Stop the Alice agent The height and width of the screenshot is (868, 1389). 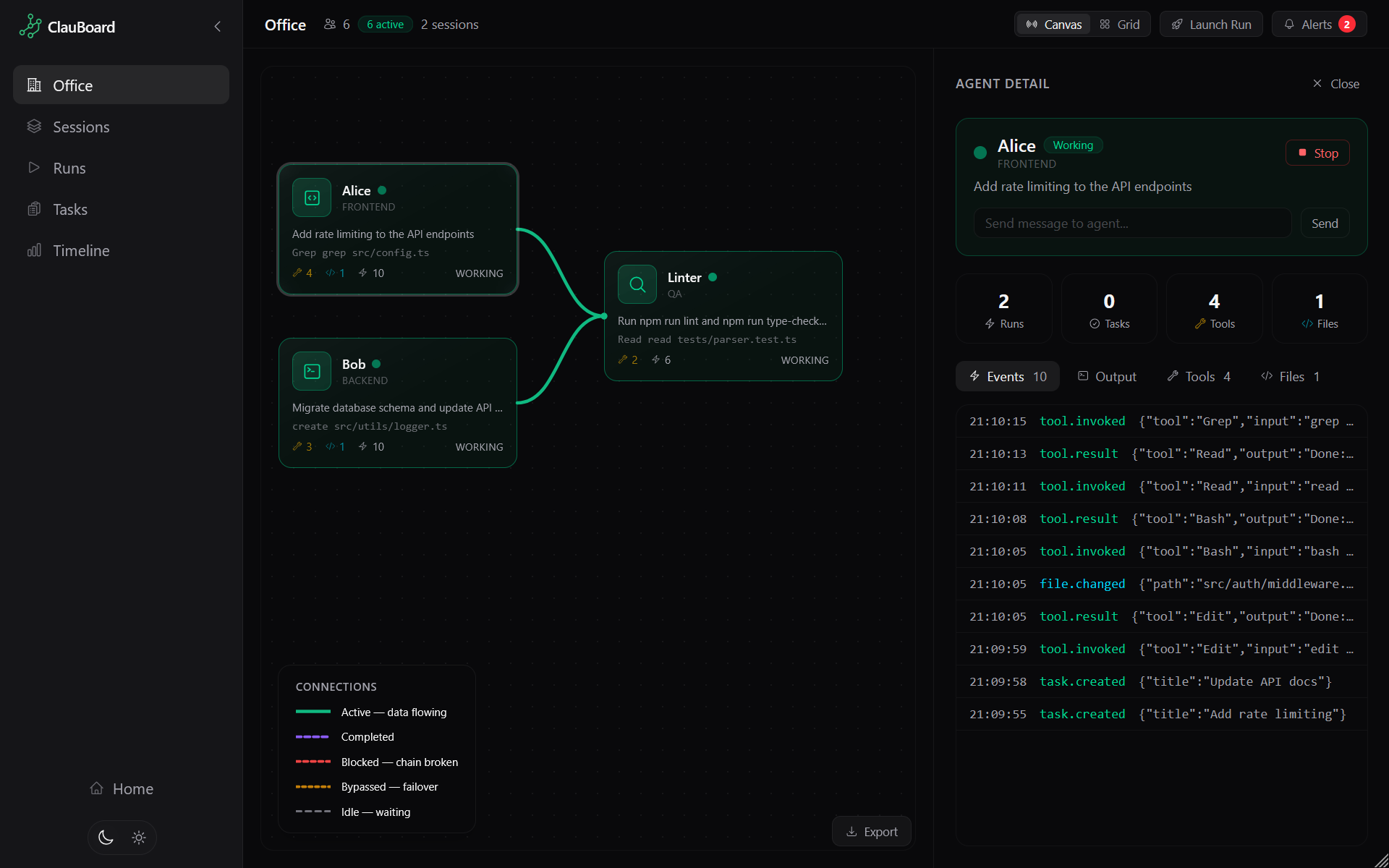point(1317,153)
